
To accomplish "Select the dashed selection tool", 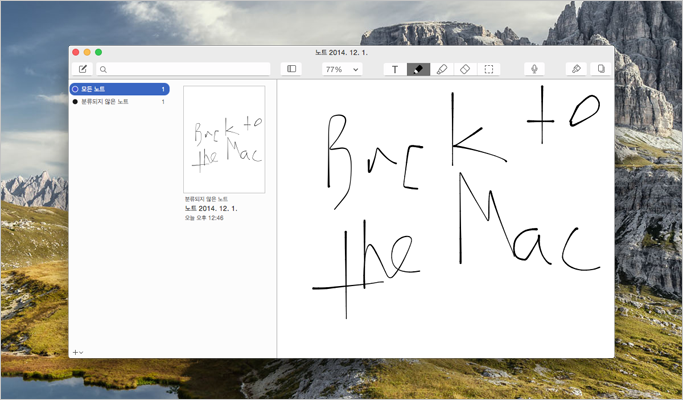I will (x=489, y=69).
